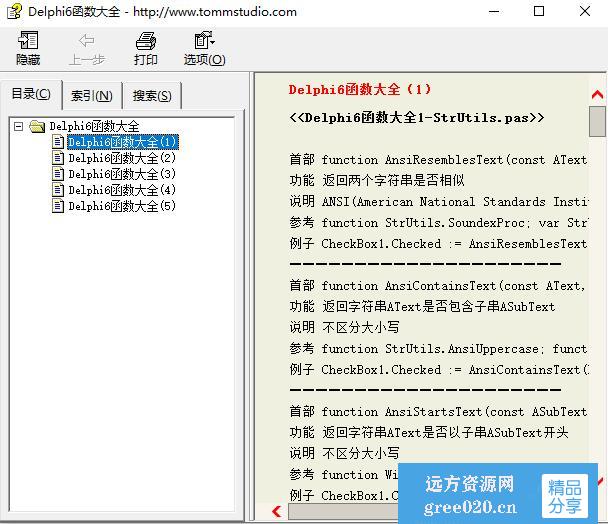Open Delphi6函数大全(2) topic

(122, 158)
